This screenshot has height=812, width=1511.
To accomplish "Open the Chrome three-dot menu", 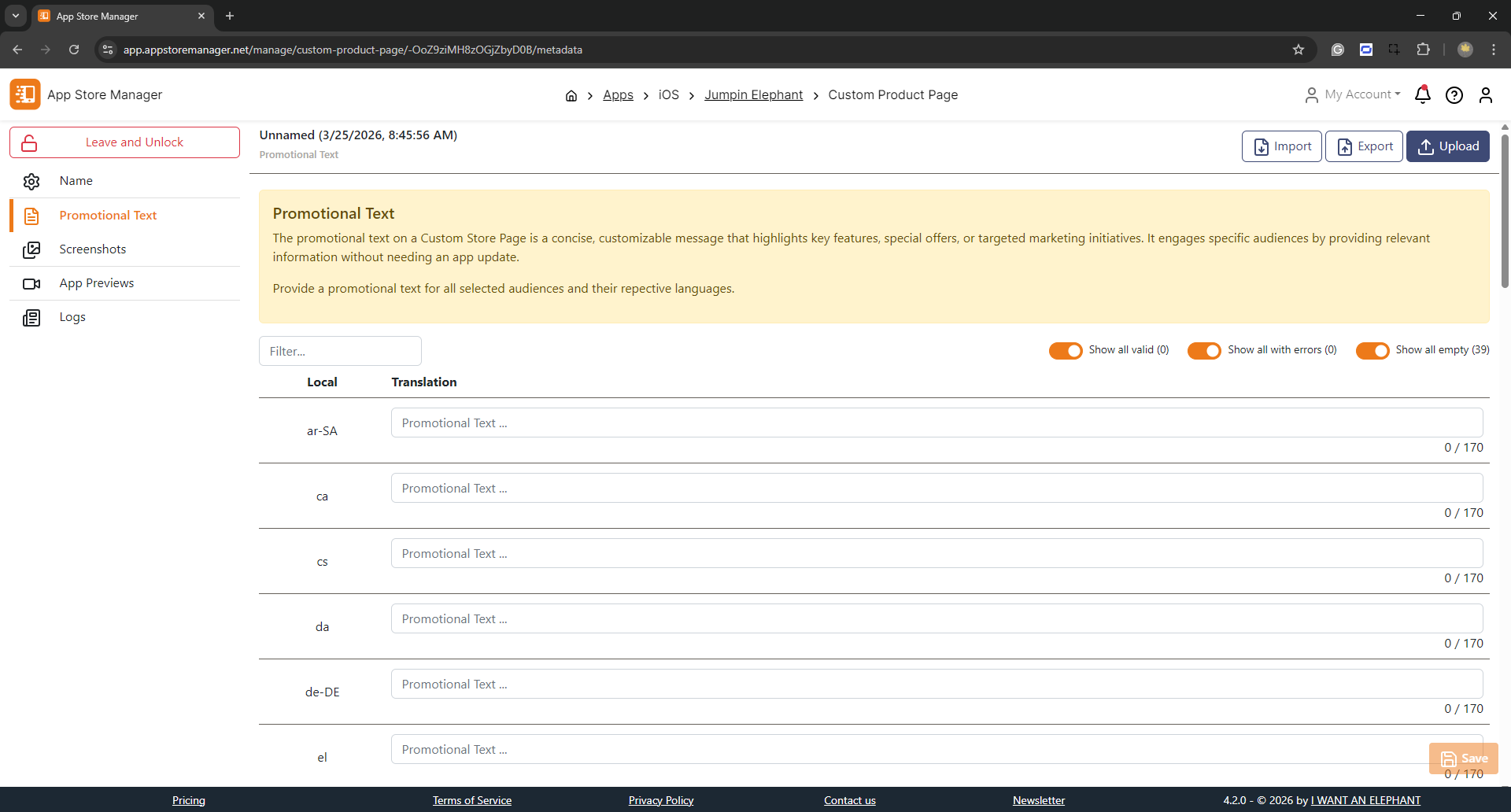I will (x=1493, y=50).
